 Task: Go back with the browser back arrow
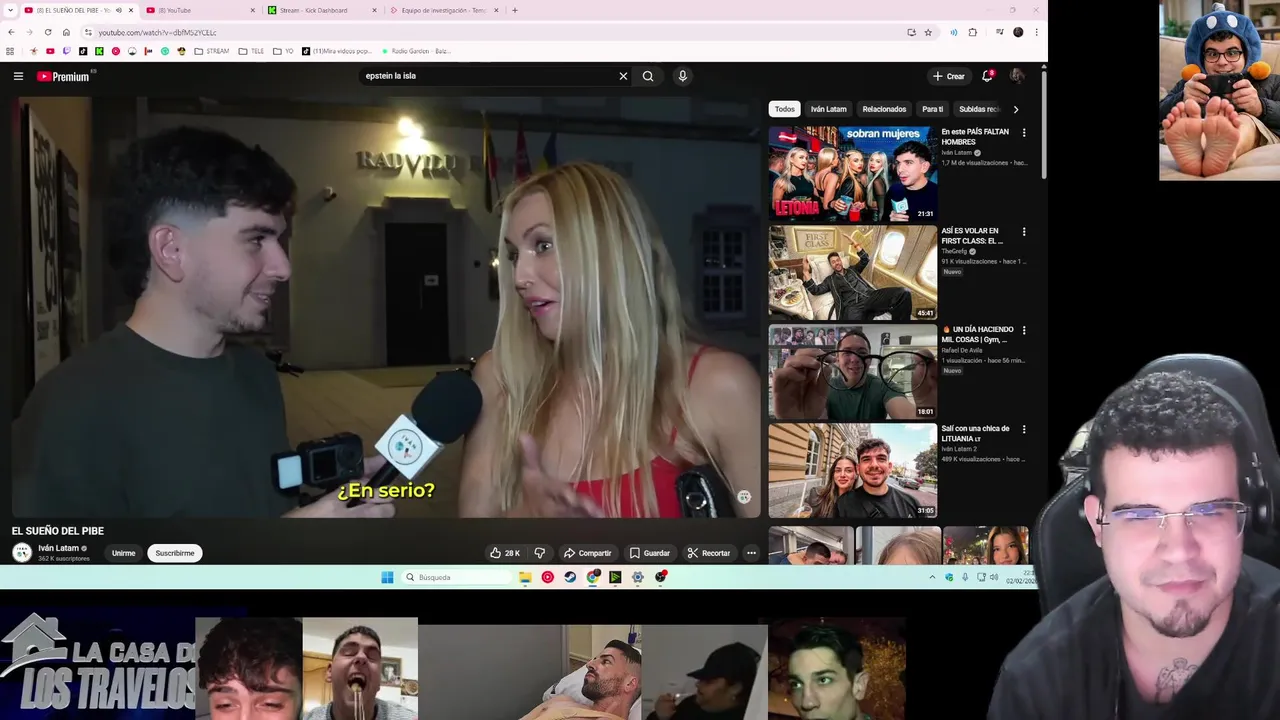11,32
